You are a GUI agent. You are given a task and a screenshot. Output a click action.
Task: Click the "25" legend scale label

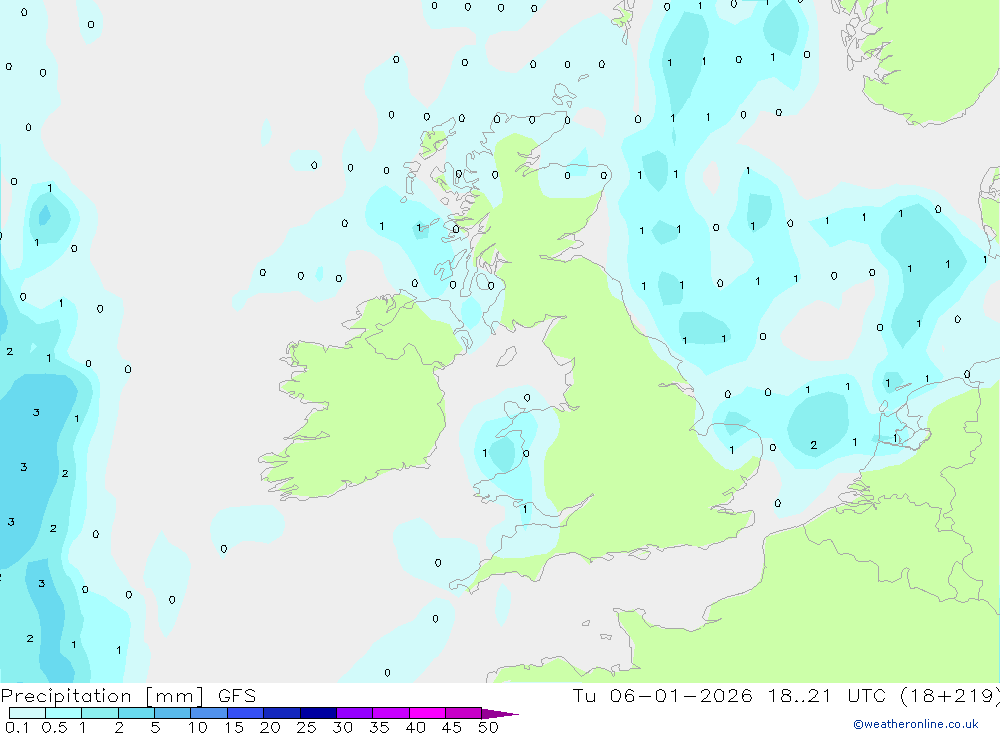click(x=307, y=727)
